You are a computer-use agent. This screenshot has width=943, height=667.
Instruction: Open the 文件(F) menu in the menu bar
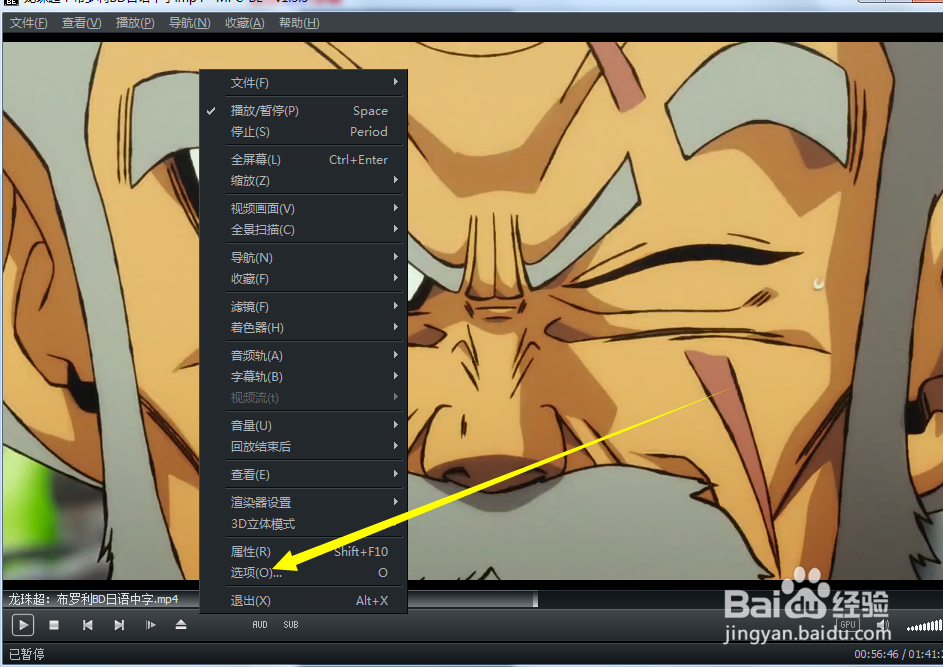(x=28, y=23)
